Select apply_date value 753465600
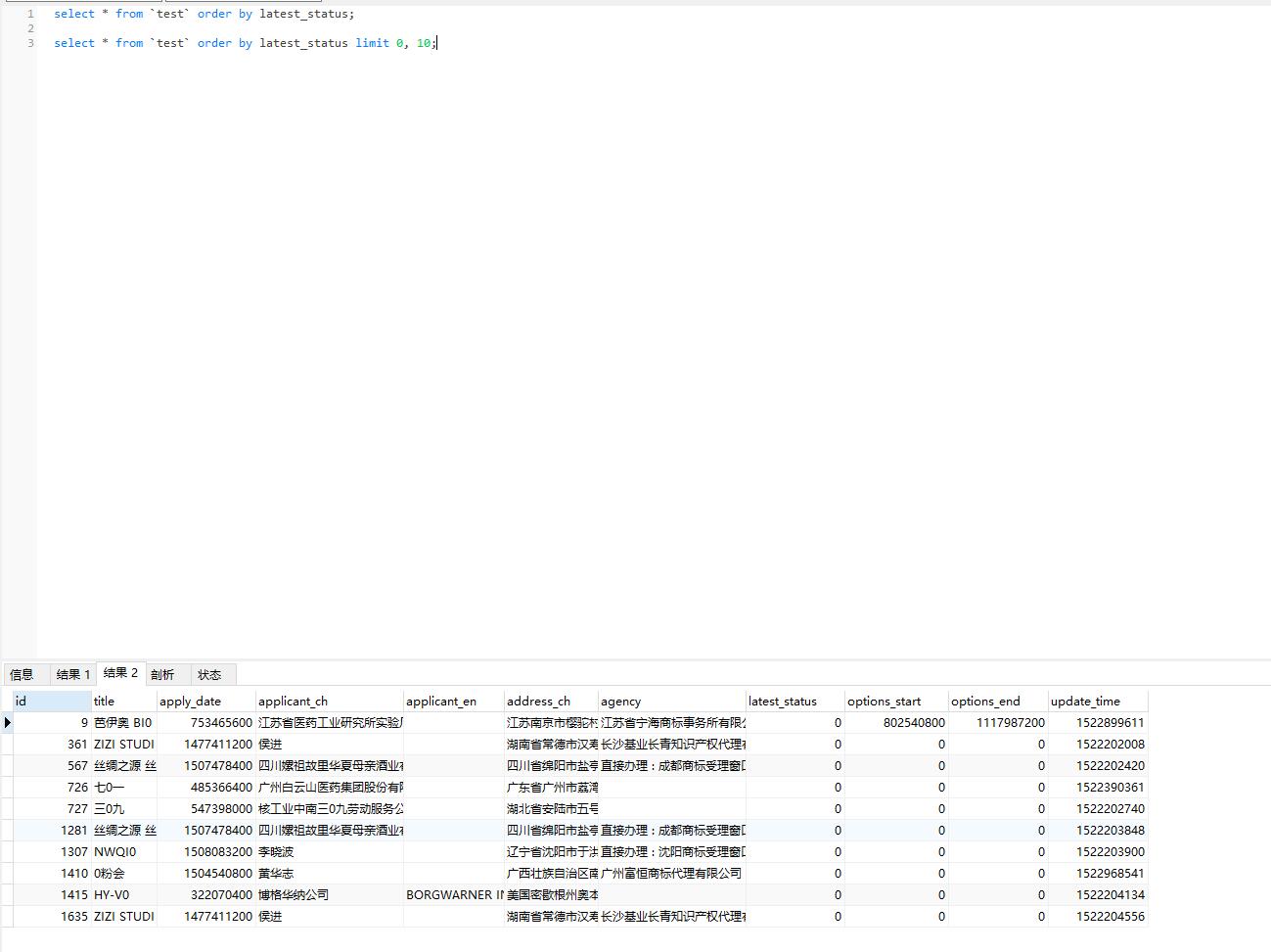Screen dimensions: 1271x952 (206, 723)
